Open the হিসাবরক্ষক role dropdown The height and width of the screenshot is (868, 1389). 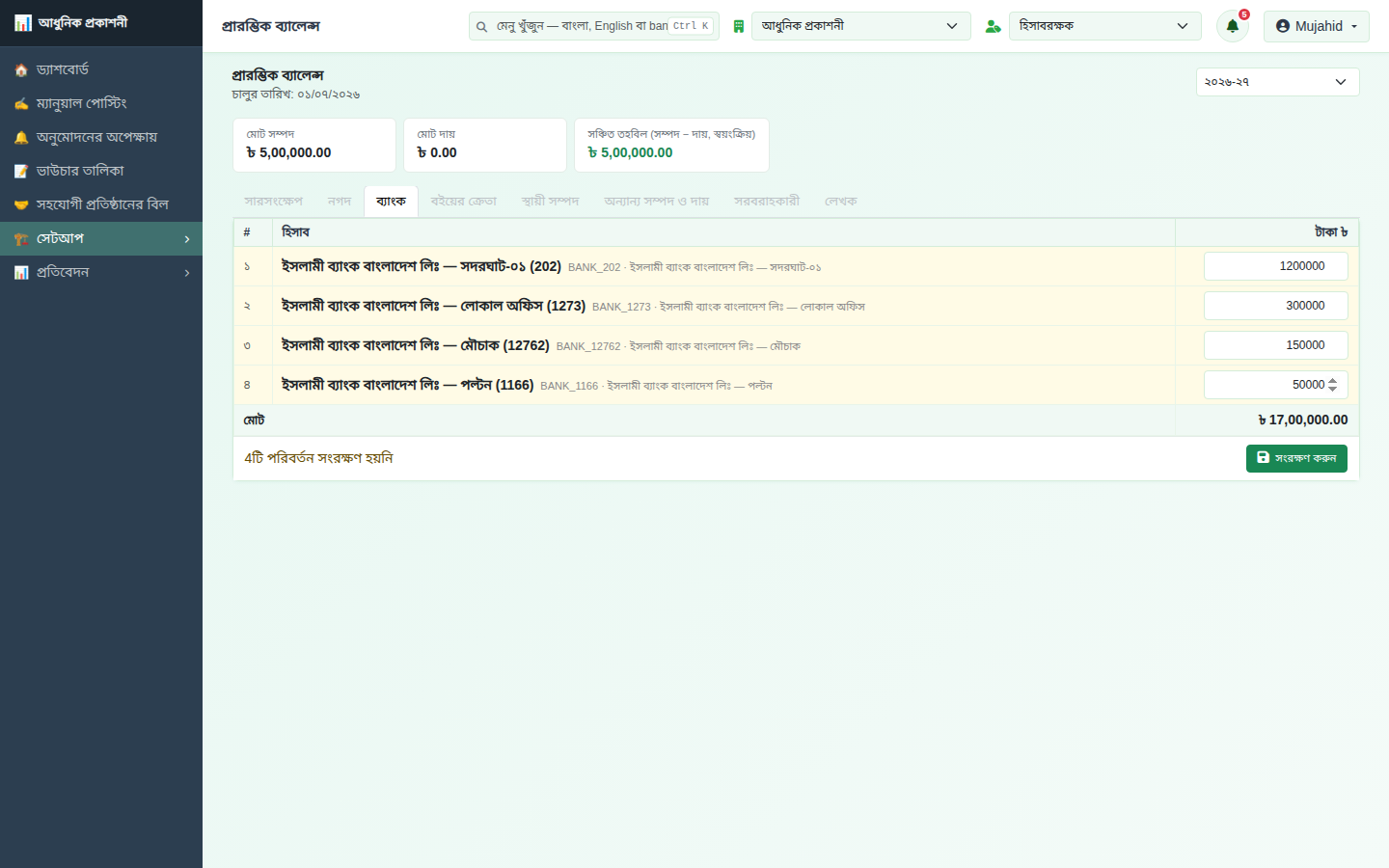[1104, 26]
